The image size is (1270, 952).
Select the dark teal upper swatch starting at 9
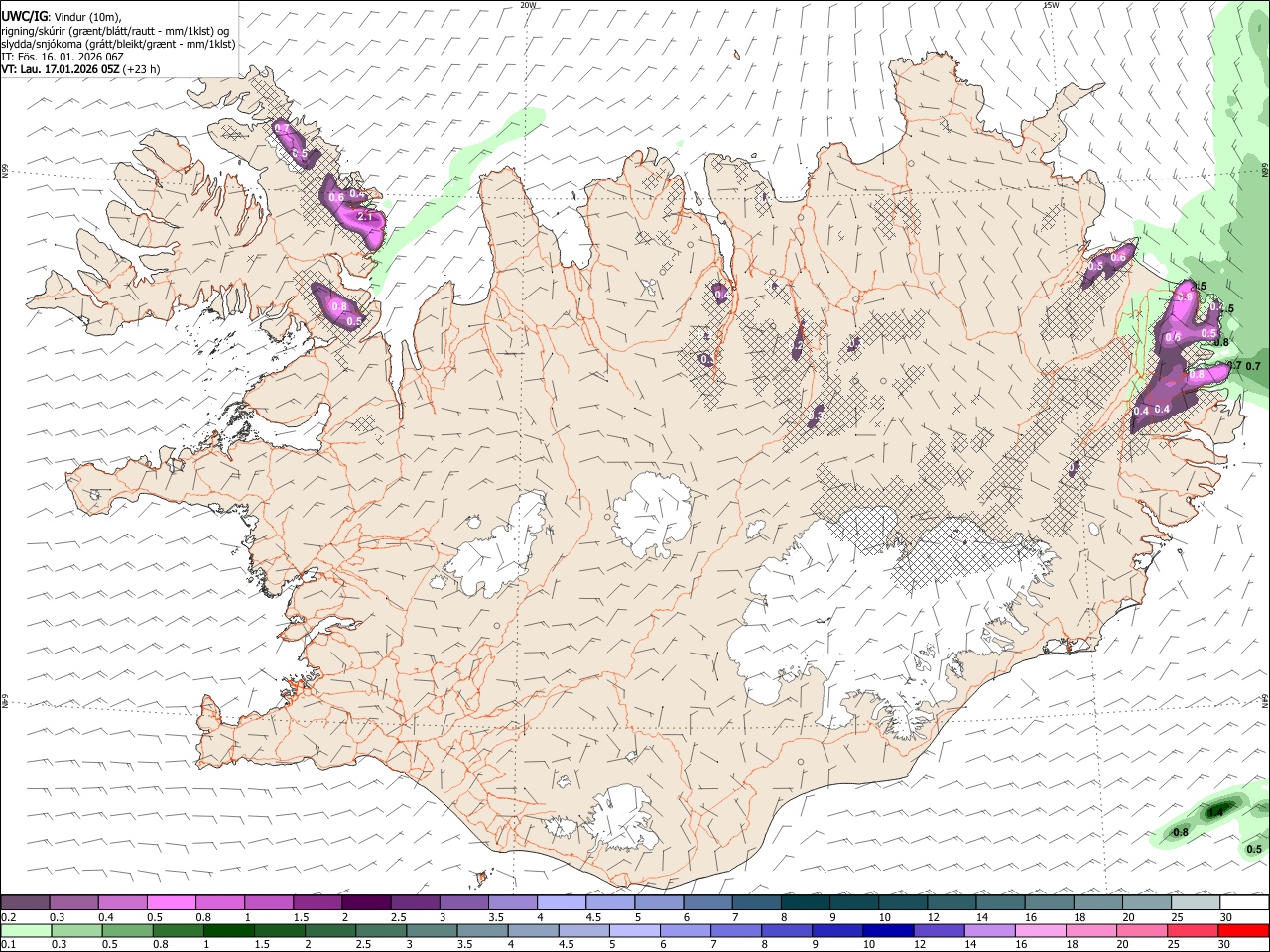point(853,902)
